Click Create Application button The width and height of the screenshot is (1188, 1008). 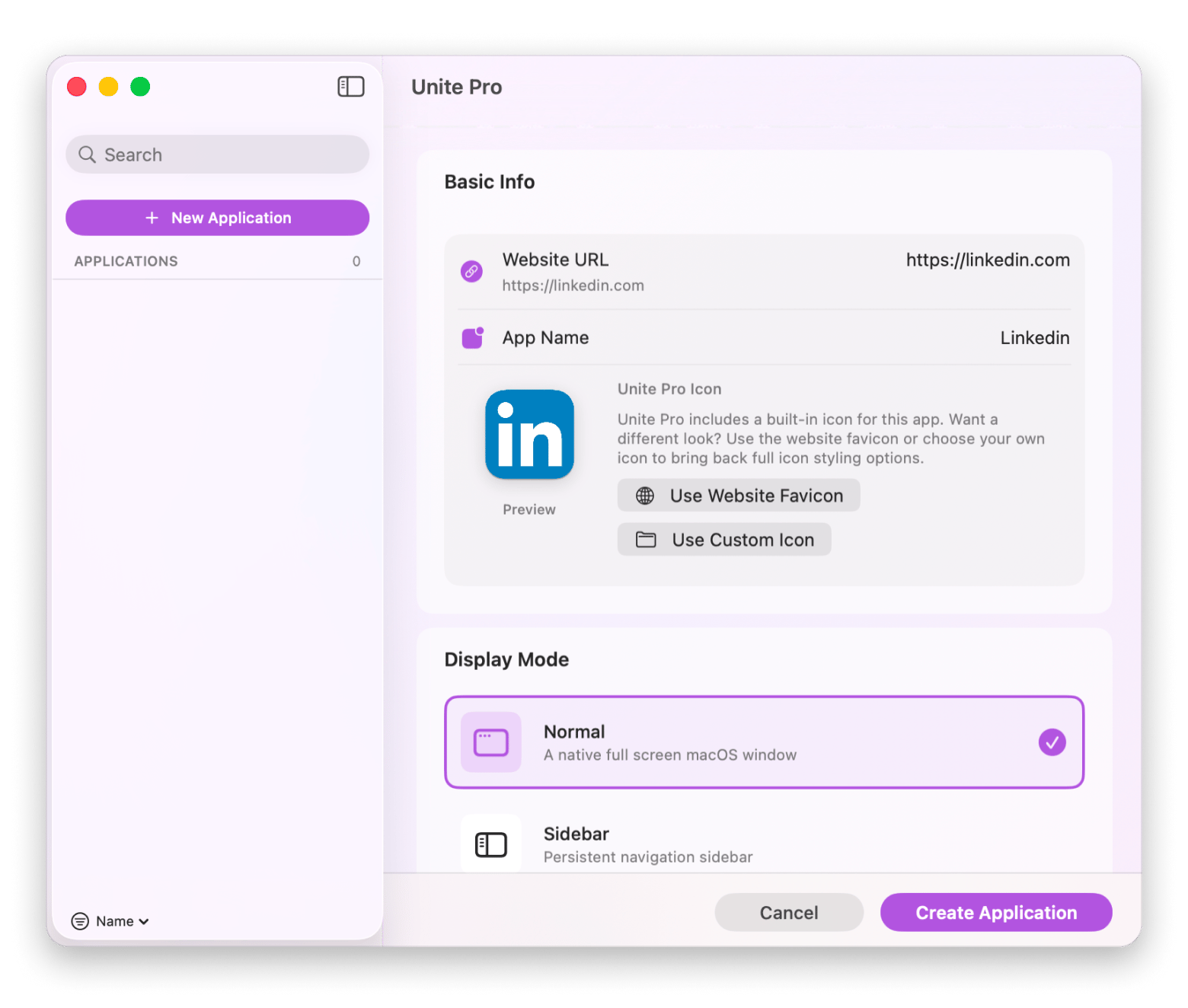coord(996,912)
